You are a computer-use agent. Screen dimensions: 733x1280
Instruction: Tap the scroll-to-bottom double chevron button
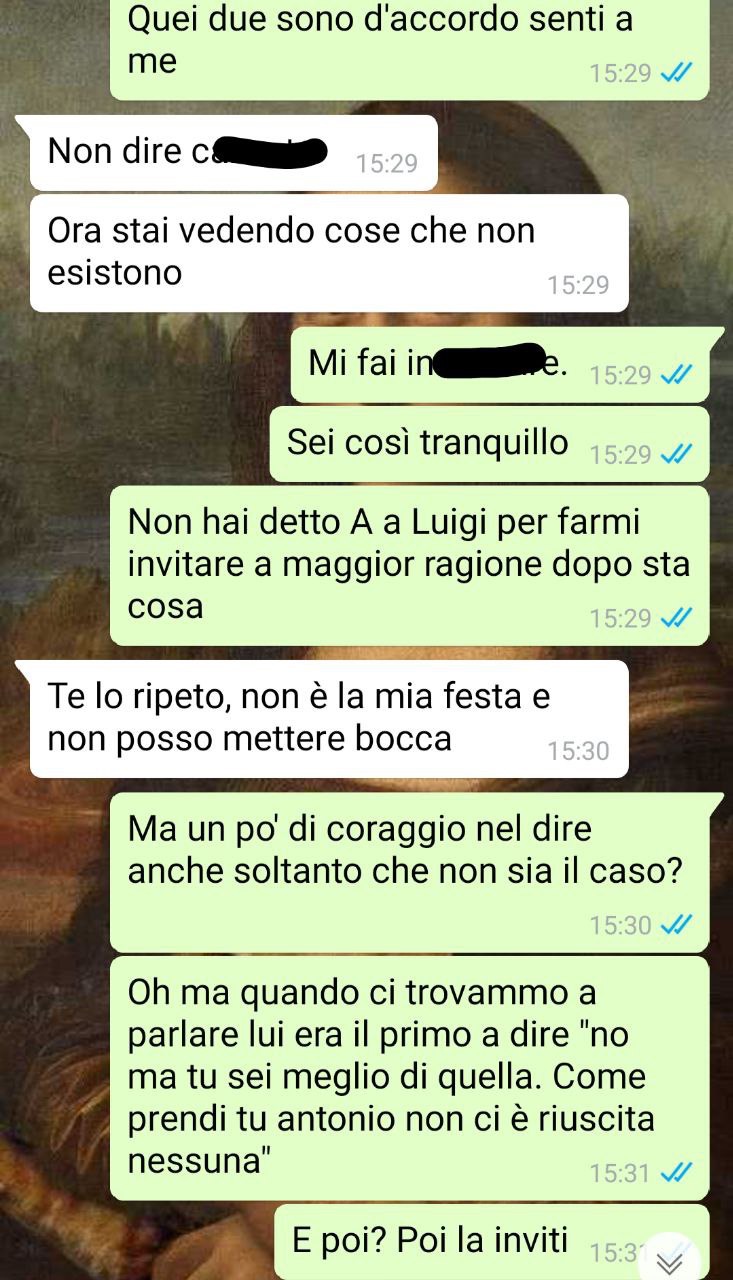tap(669, 1260)
